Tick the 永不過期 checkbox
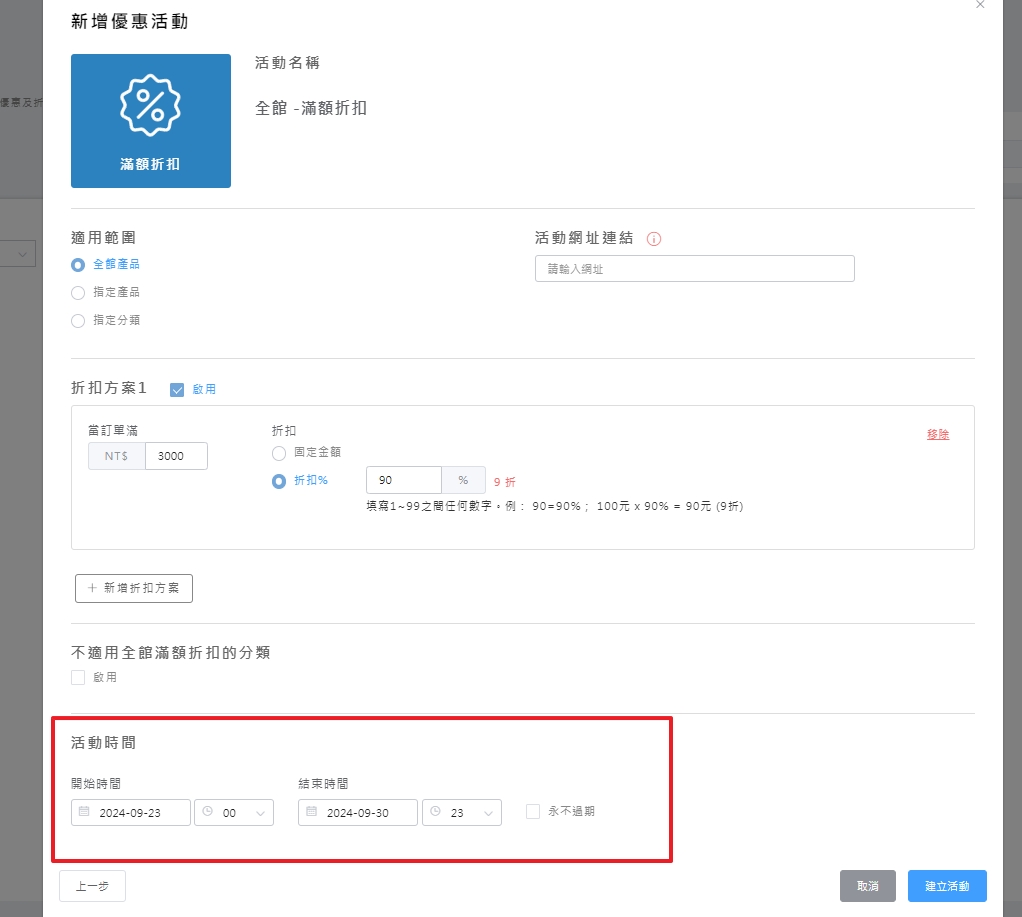 (533, 812)
